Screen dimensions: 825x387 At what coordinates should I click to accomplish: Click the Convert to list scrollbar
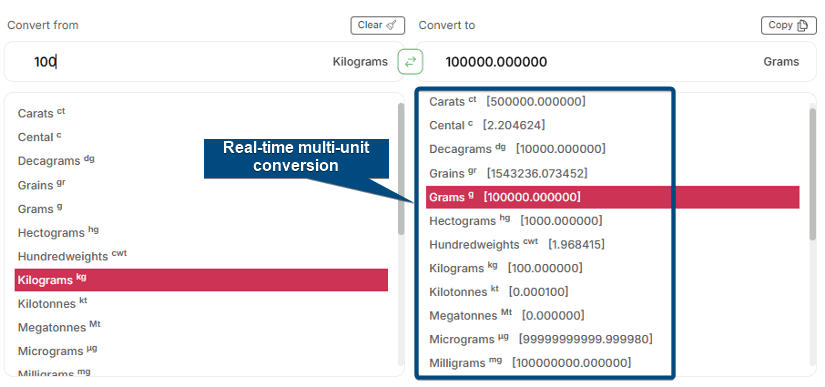pyautogui.click(x=812, y=174)
